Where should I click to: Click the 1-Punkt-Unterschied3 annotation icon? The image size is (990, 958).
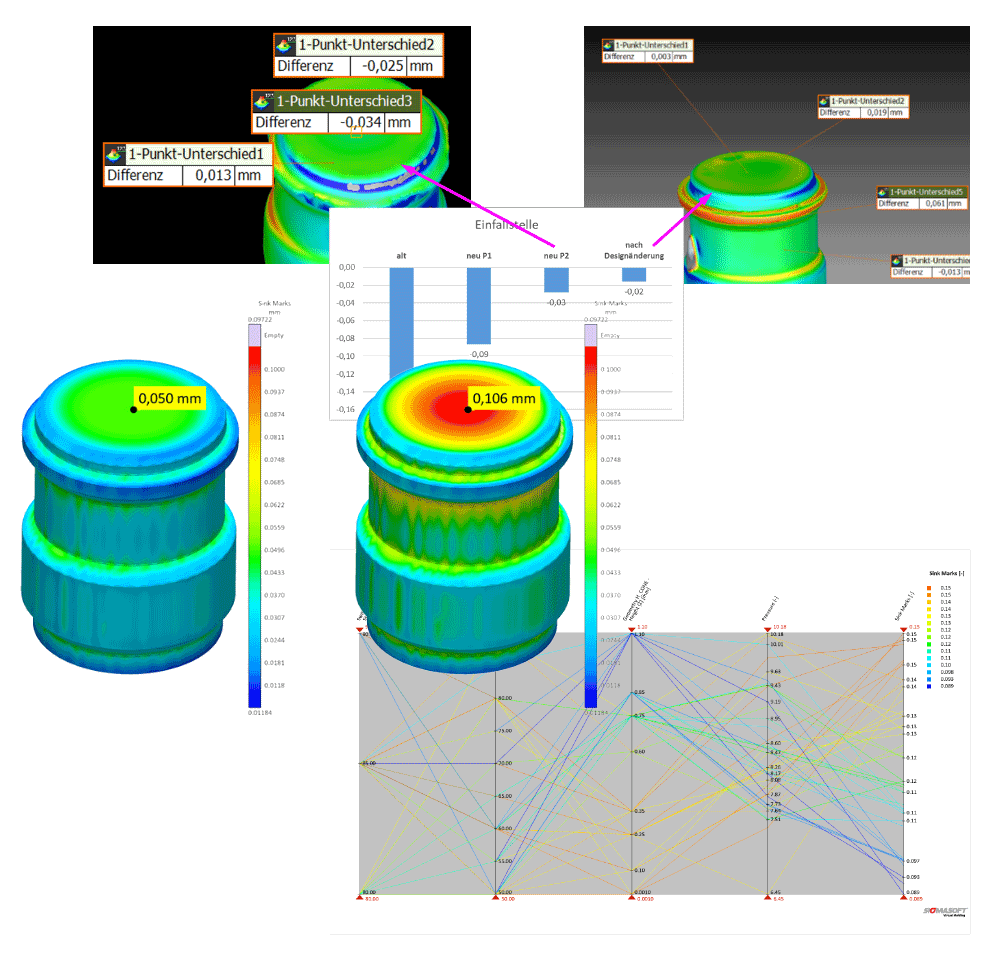pos(264,101)
